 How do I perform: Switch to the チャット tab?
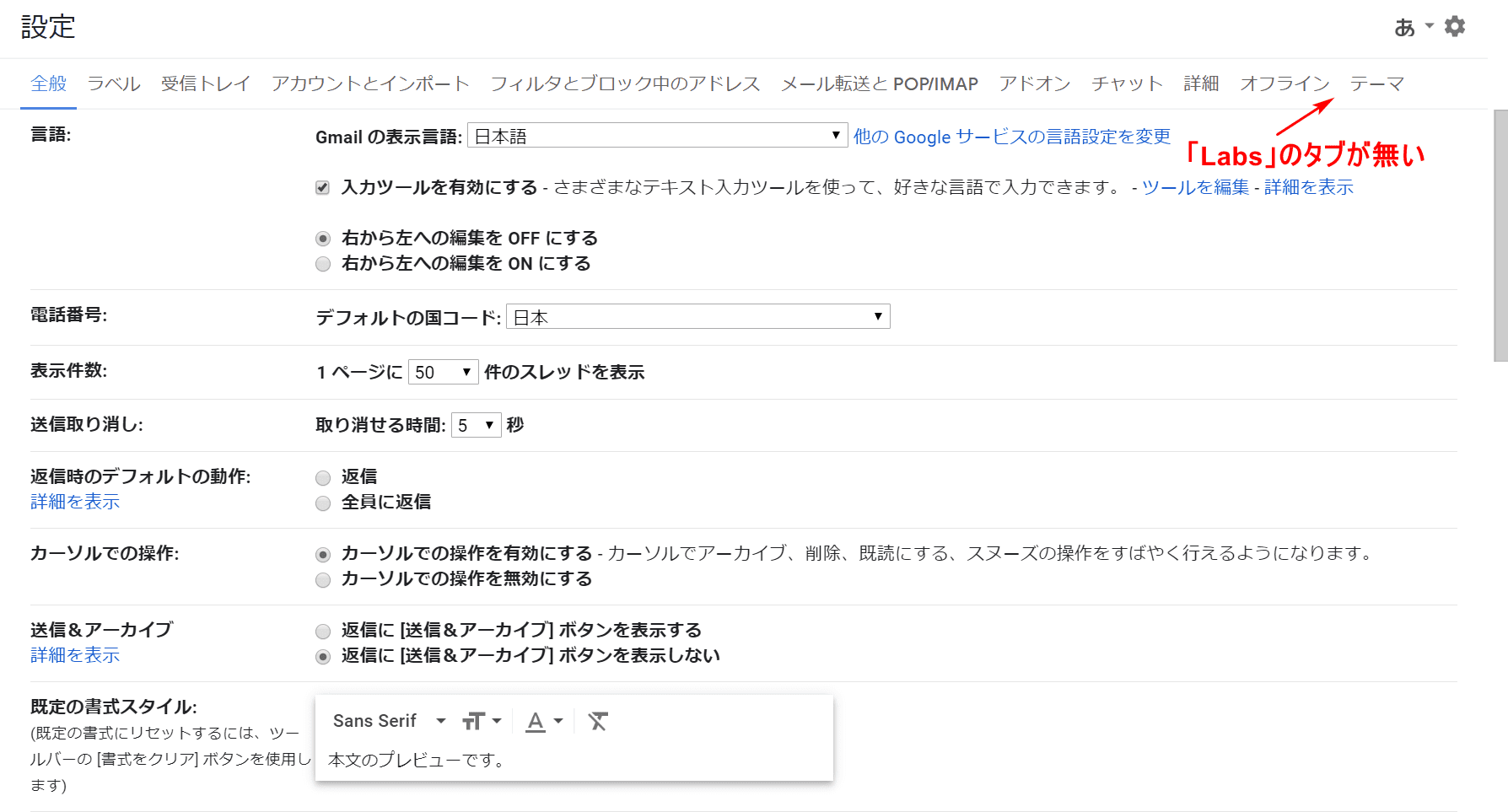[x=1127, y=83]
